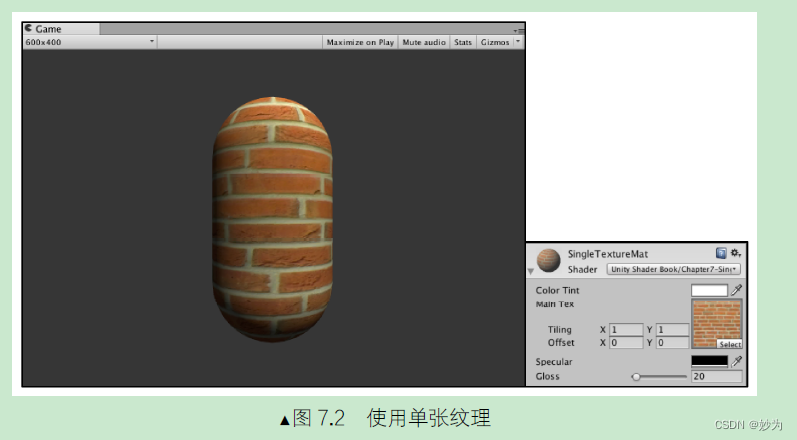Toggle the Stats overlay
This screenshot has height=440, width=797.
click(463, 42)
